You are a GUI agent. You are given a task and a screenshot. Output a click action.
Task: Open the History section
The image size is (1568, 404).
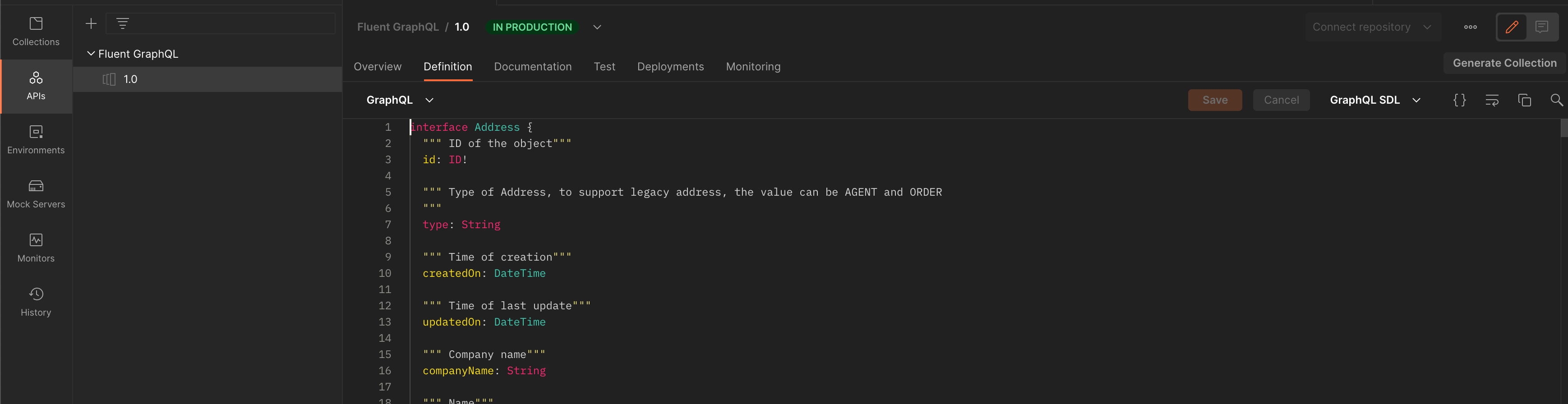36,303
